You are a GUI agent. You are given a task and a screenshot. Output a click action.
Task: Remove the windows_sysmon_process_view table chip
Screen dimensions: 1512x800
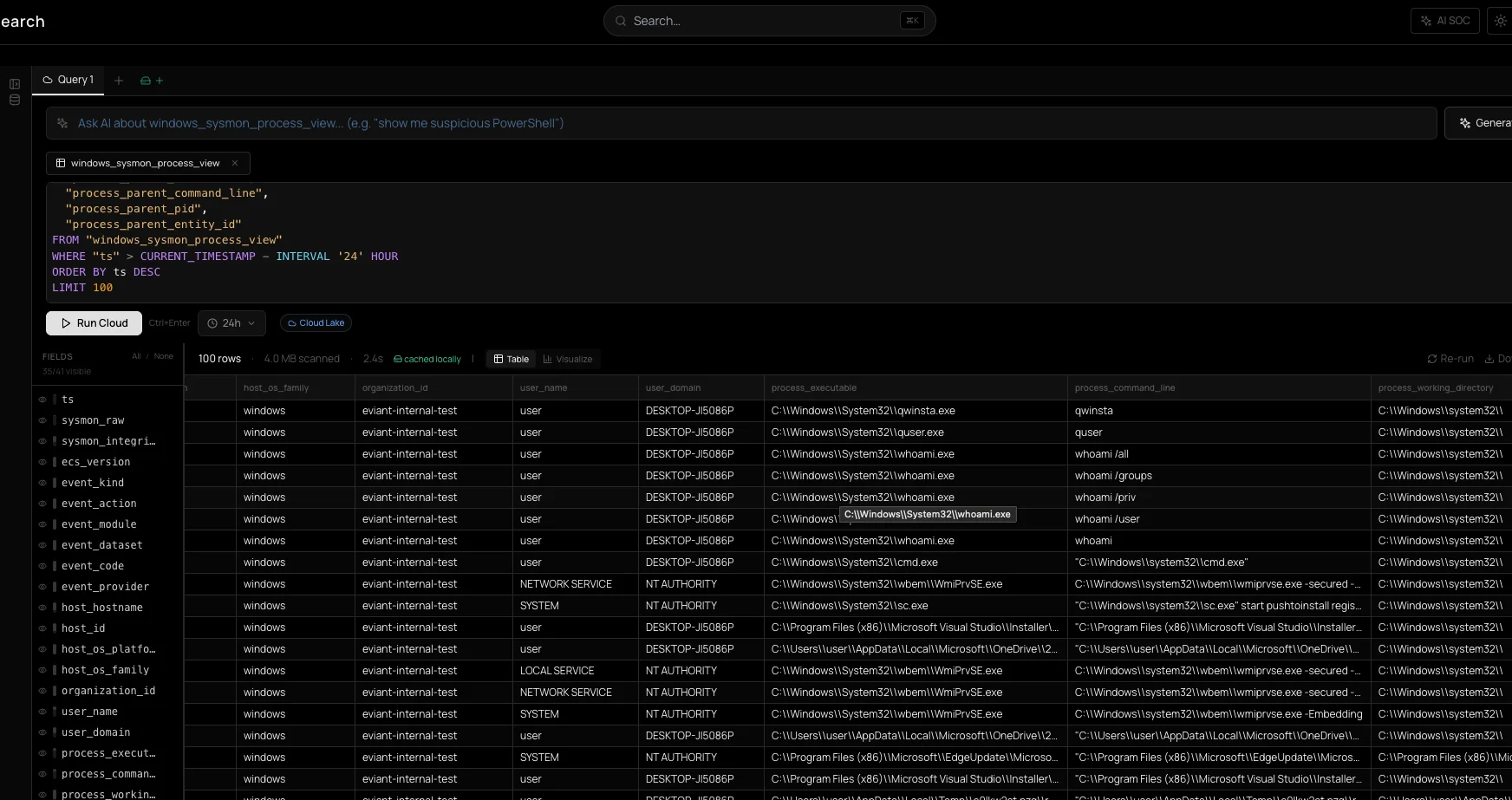[235, 163]
